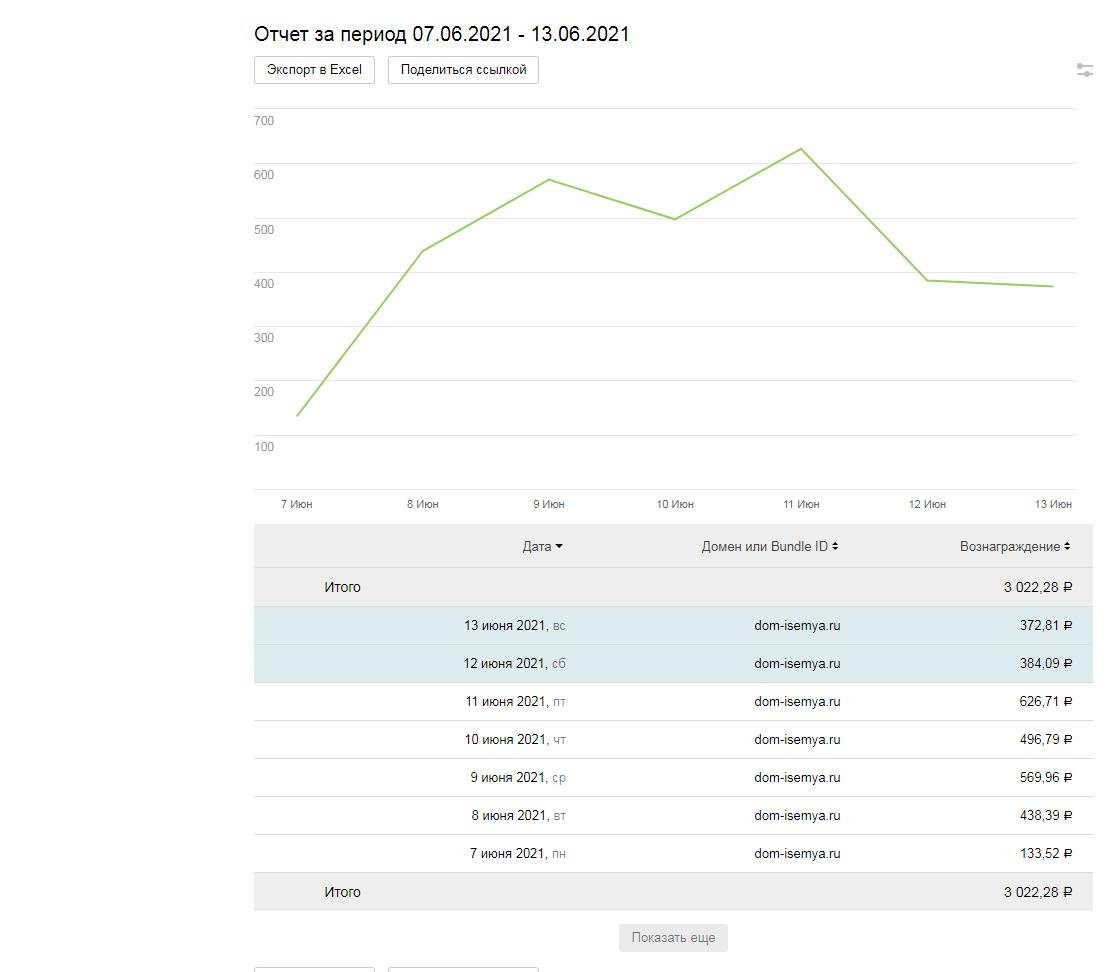Image resolution: width=1113 pixels, height=972 pixels.
Task: Click the 11 июня 2021 date cell
Action: [x=514, y=702]
